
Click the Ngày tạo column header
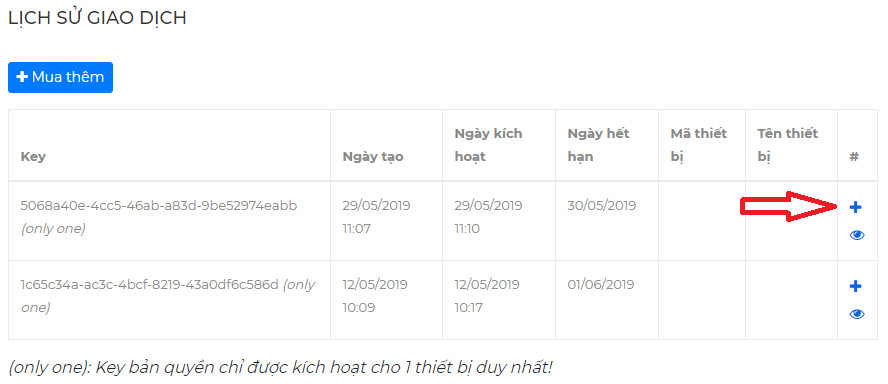(373, 157)
